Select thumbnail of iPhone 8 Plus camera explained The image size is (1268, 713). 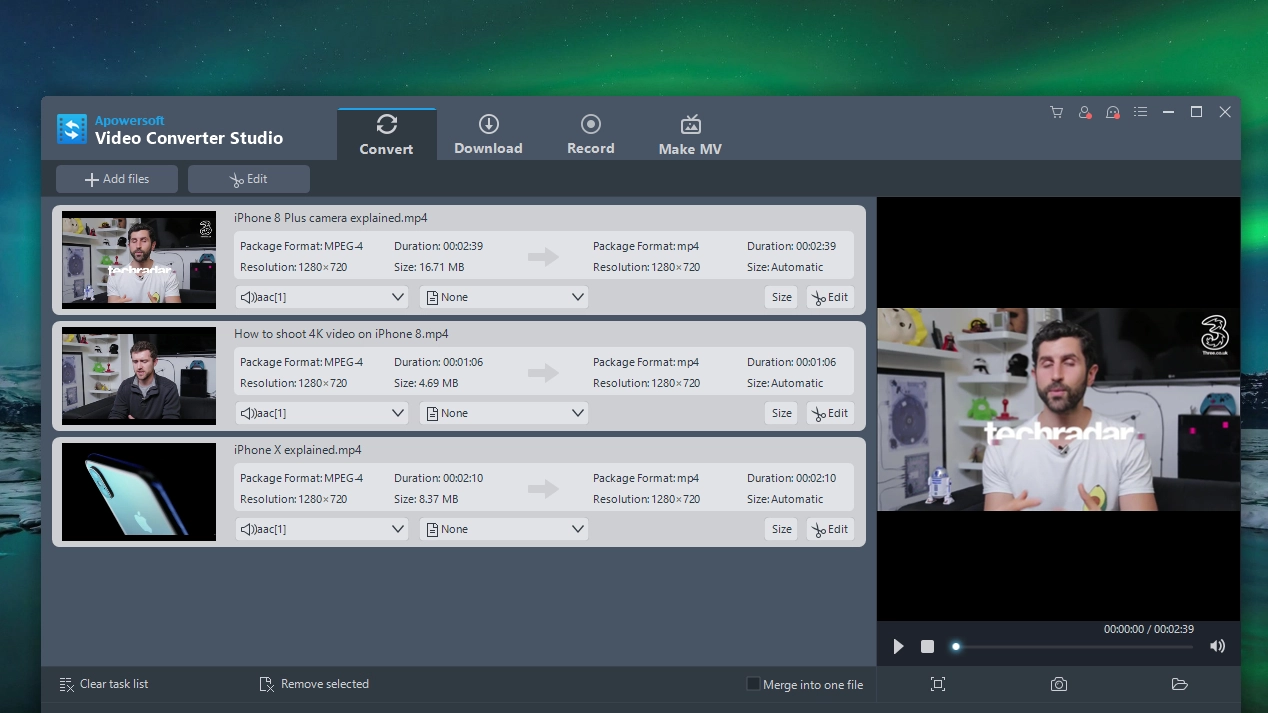click(139, 260)
